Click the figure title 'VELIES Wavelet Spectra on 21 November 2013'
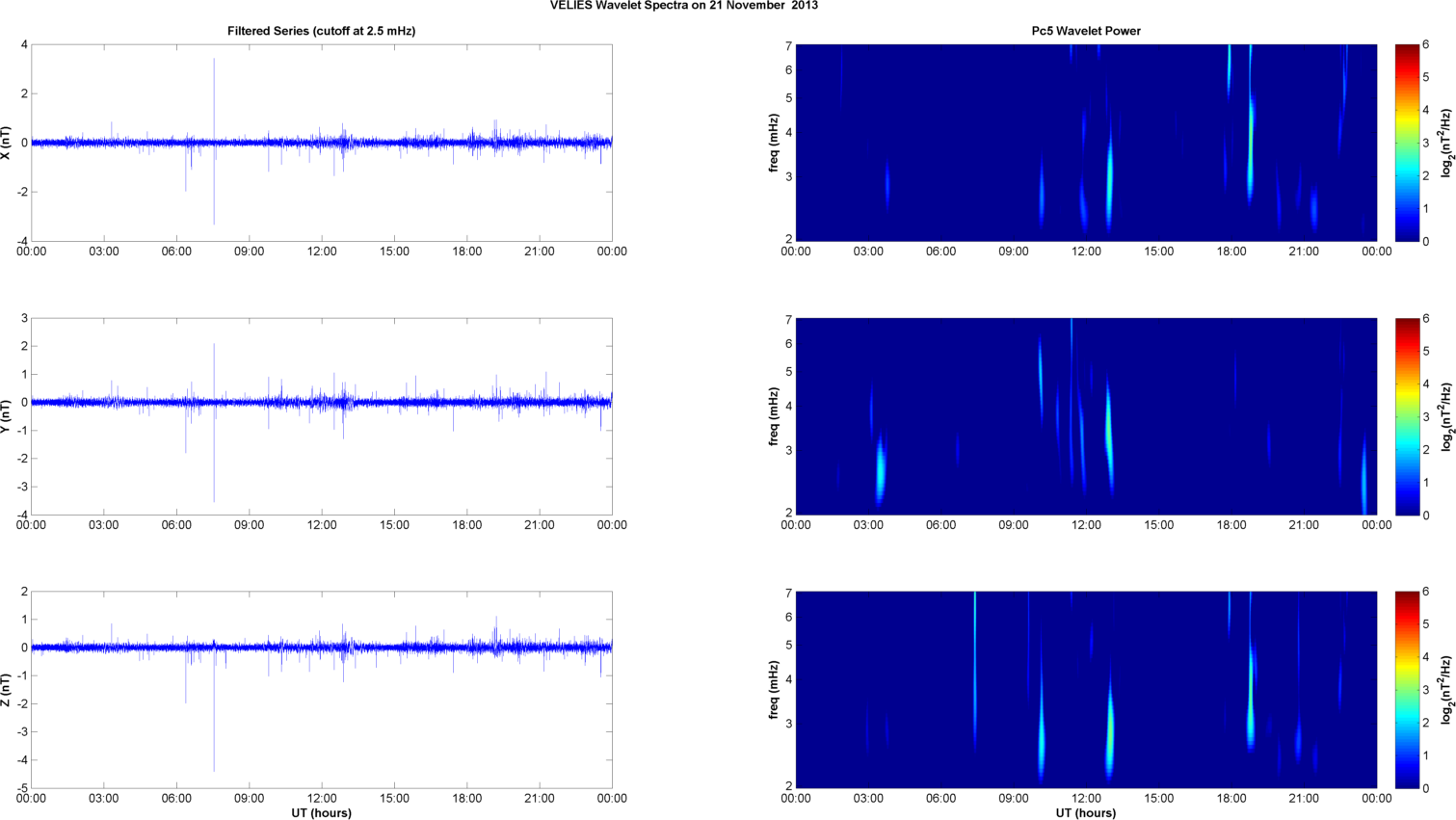The height and width of the screenshot is (820, 1456). coord(684,6)
